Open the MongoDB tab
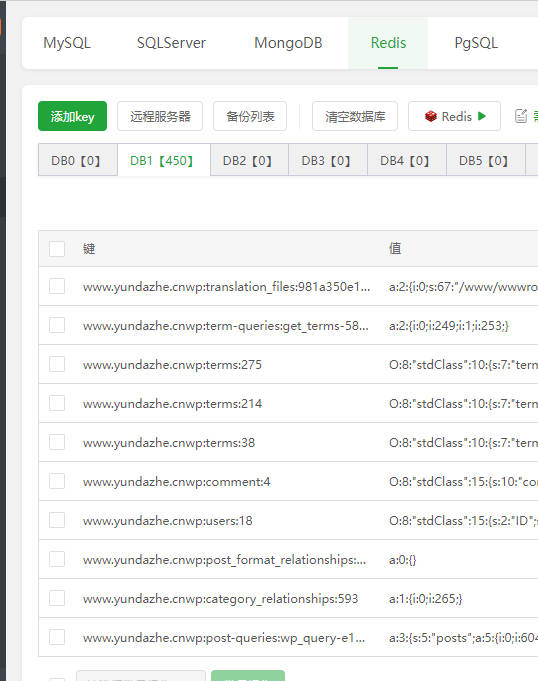Screen dimensions: 538x681 (x=288, y=43)
